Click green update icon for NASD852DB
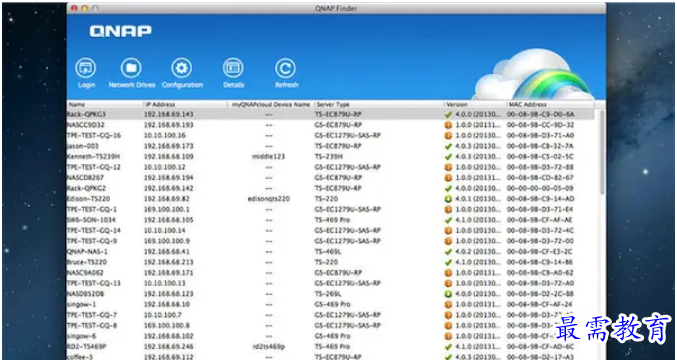Image resolution: width=677 pixels, height=360 pixels. point(448,294)
